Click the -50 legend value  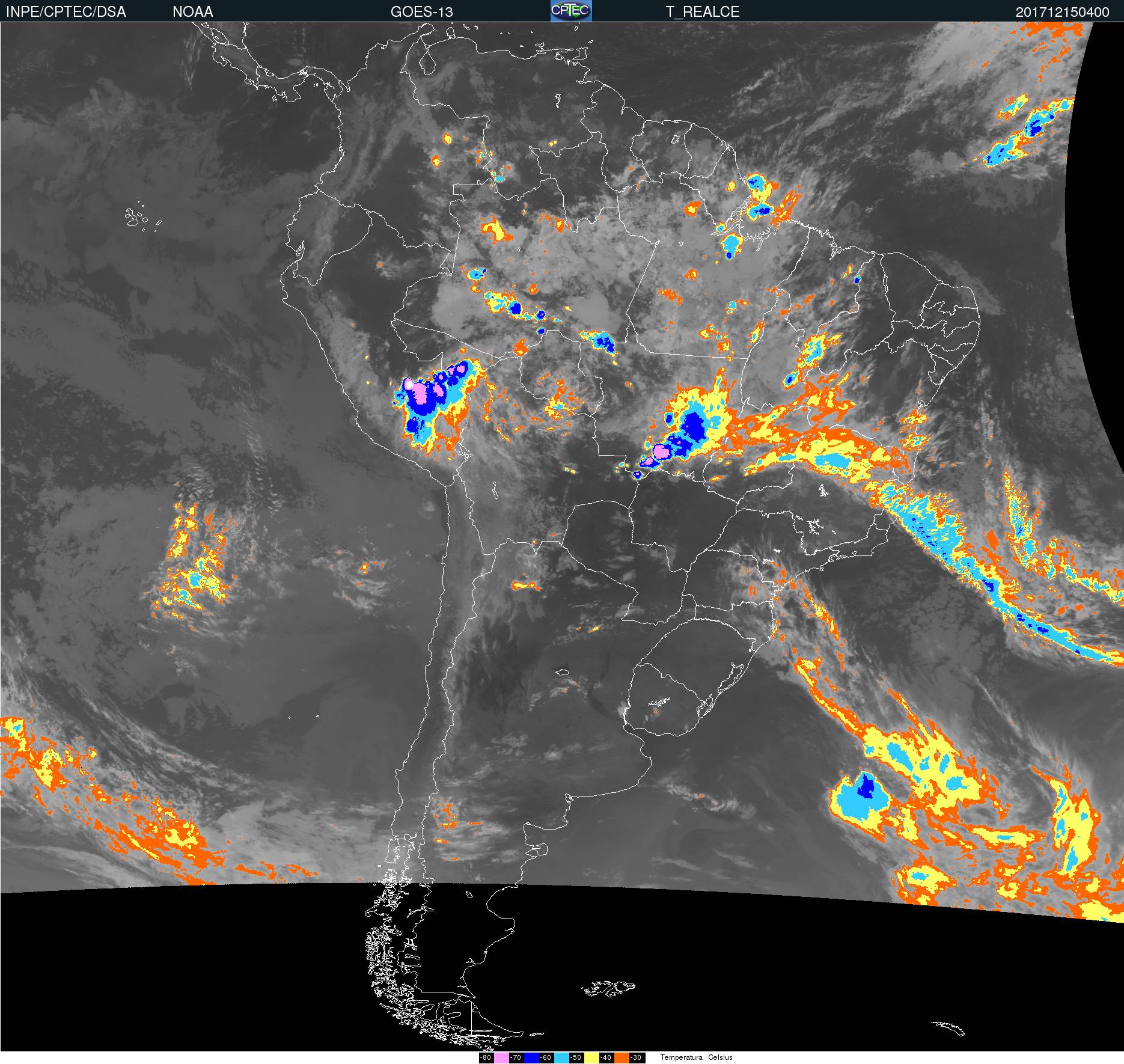point(576,1057)
